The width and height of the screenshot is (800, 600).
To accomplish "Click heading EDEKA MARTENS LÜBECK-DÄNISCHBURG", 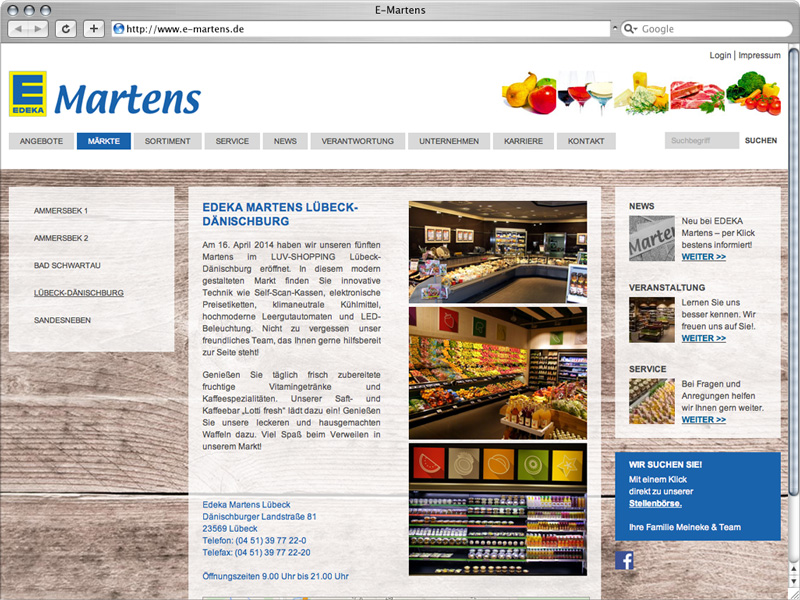I will tap(280, 214).
